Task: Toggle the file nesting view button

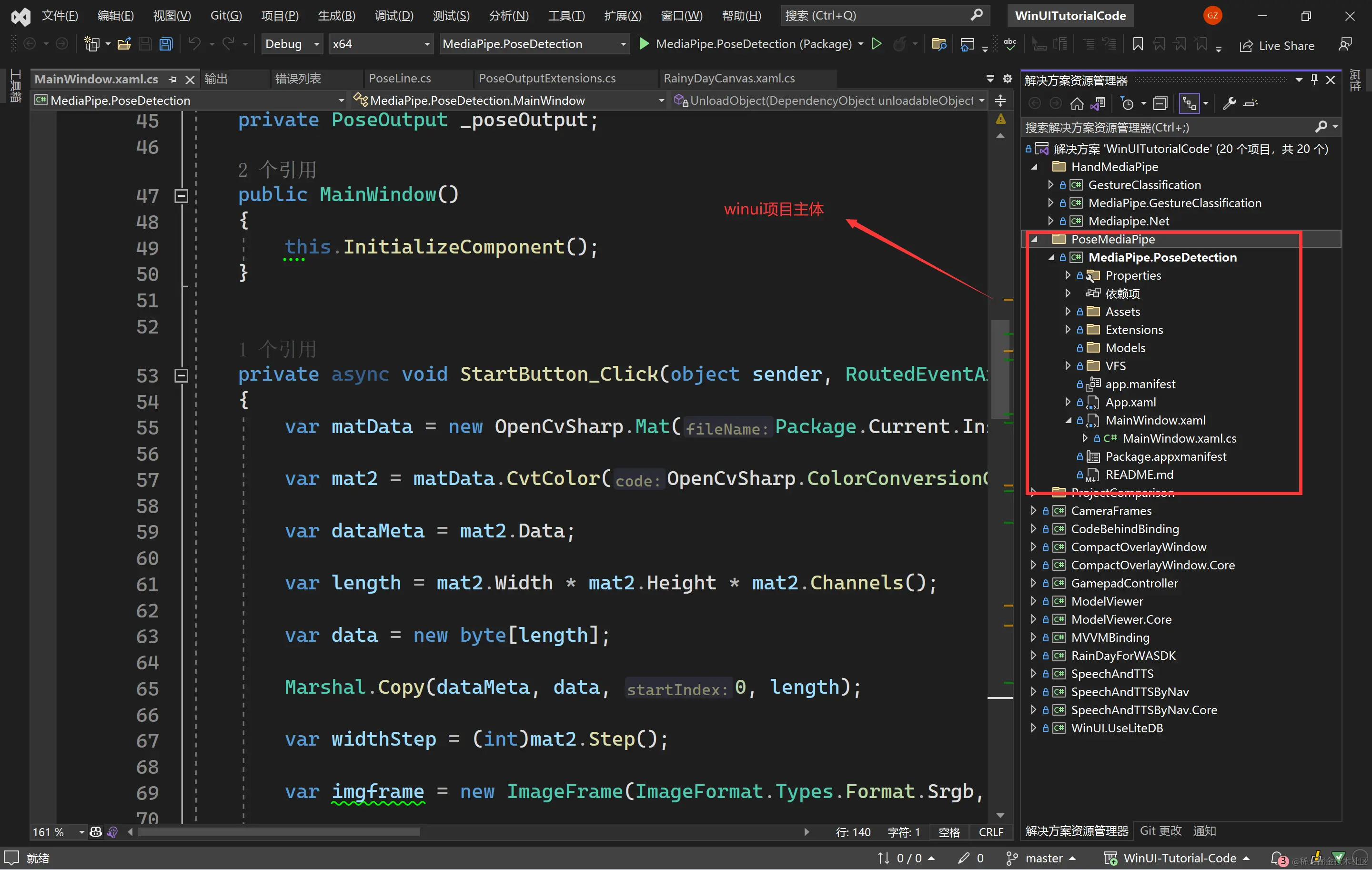Action: [x=1189, y=103]
